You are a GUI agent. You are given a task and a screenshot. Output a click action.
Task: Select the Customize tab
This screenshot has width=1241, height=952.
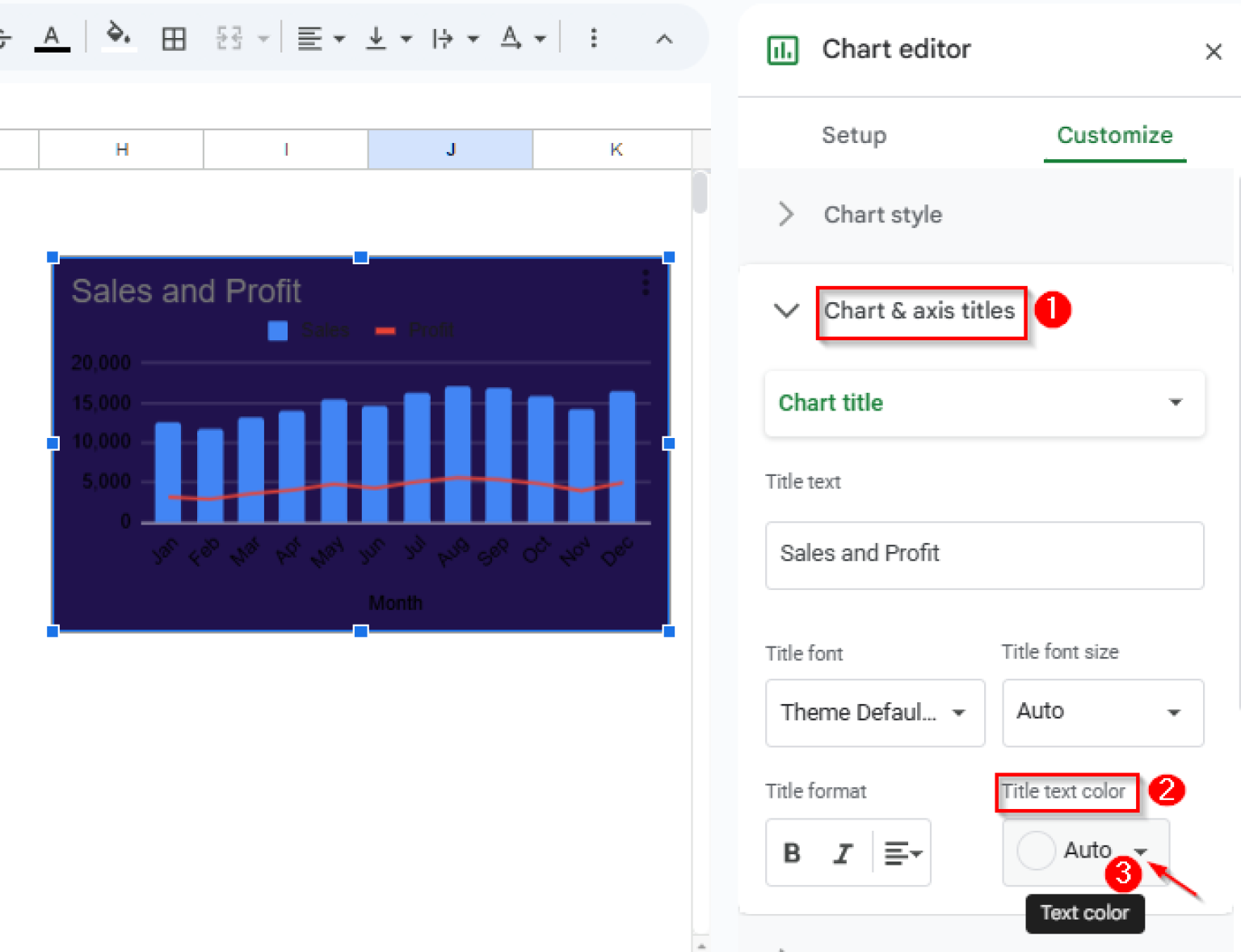pos(1115,135)
